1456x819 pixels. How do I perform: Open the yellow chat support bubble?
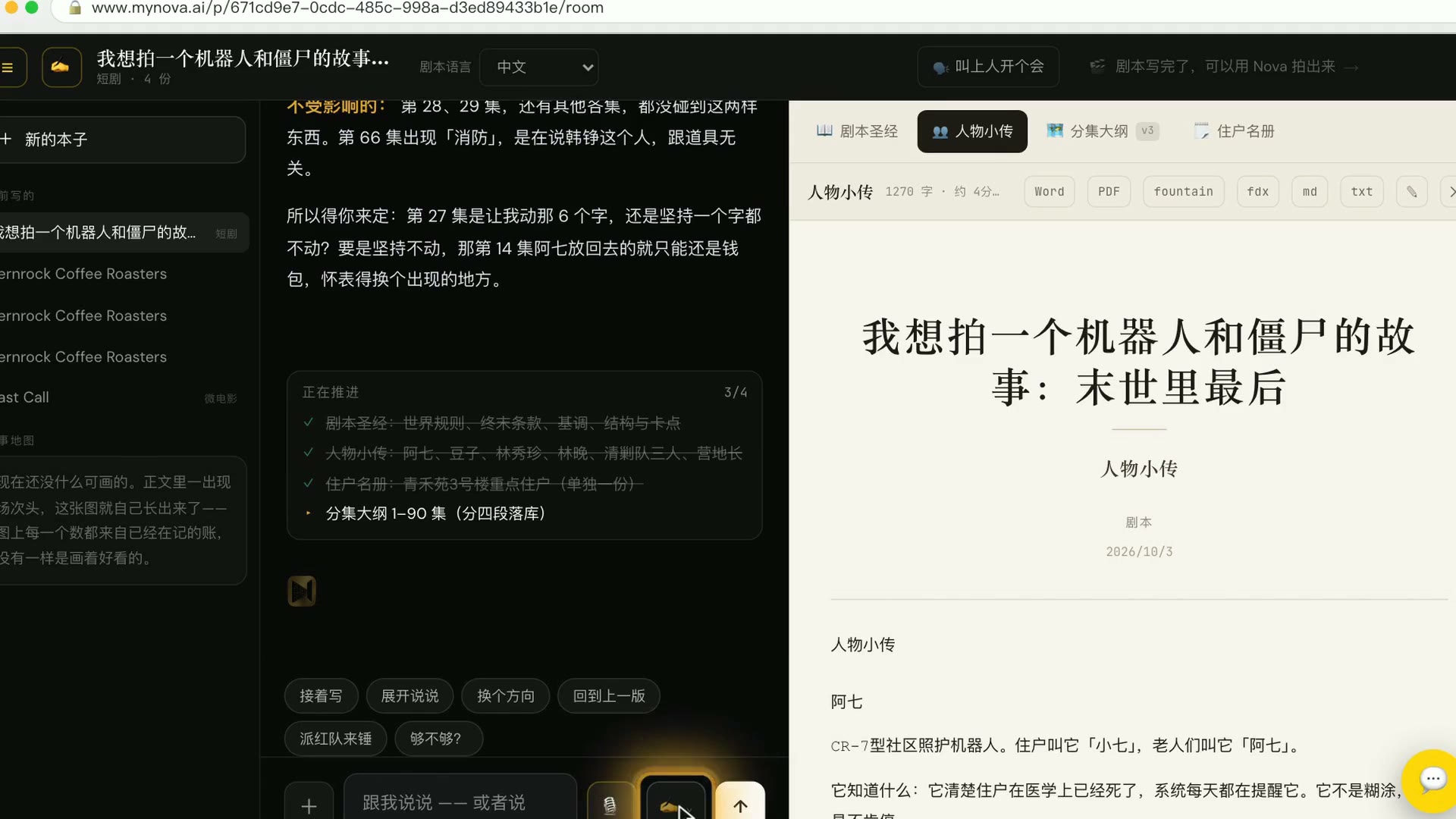pos(1432,781)
